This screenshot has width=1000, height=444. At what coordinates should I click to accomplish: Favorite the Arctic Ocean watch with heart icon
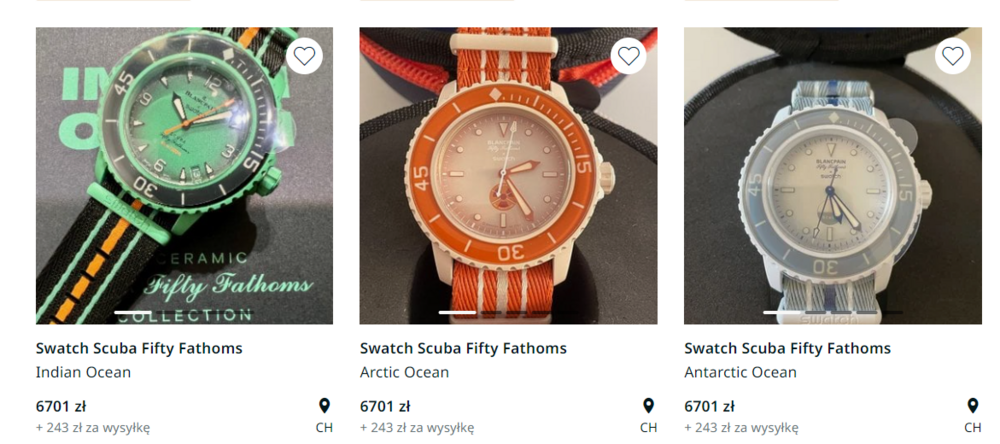tap(628, 56)
